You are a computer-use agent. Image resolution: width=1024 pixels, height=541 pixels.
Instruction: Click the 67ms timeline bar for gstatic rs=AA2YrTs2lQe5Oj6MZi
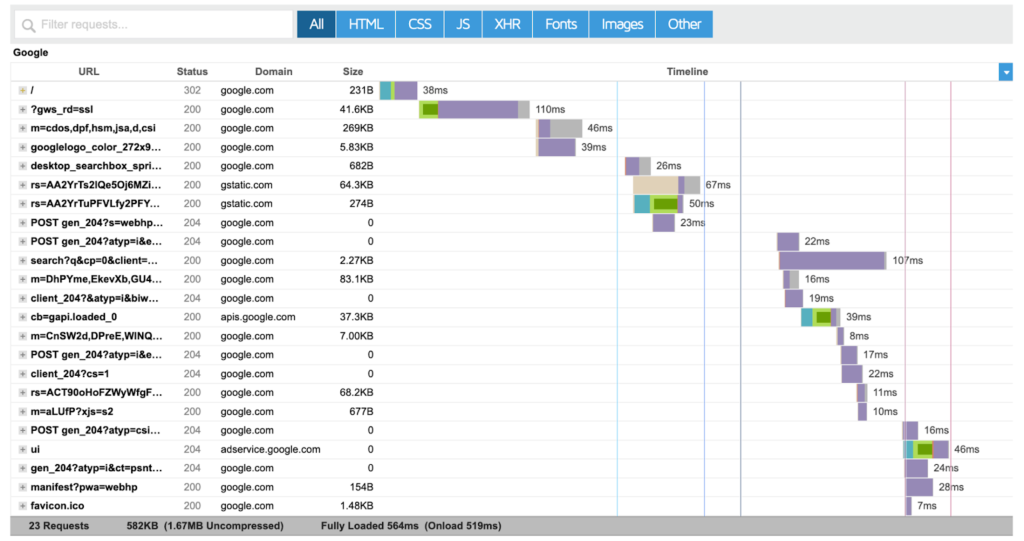click(x=666, y=185)
